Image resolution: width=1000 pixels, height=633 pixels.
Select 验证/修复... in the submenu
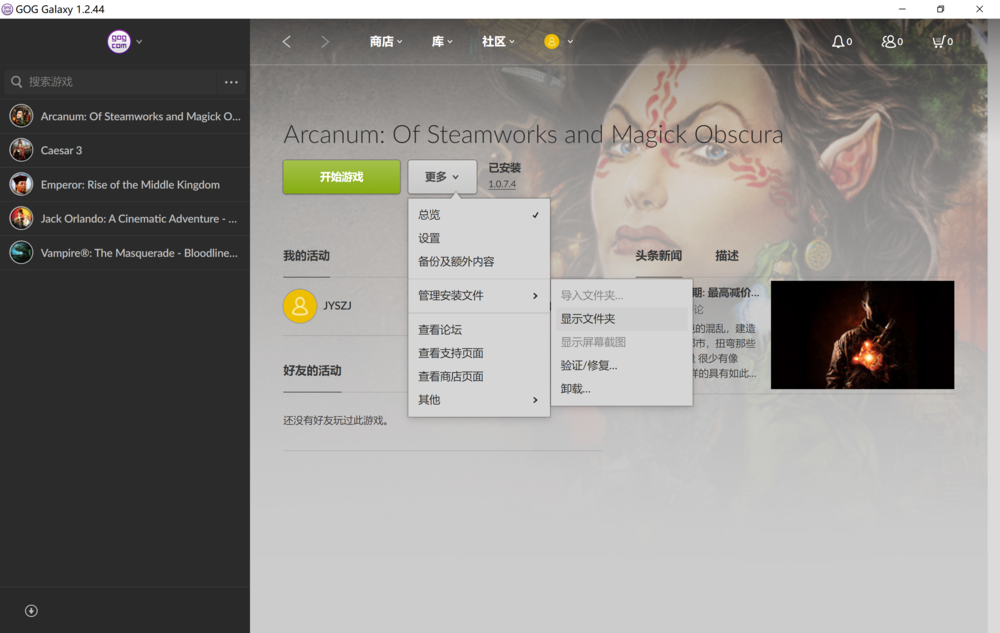[622, 365]
